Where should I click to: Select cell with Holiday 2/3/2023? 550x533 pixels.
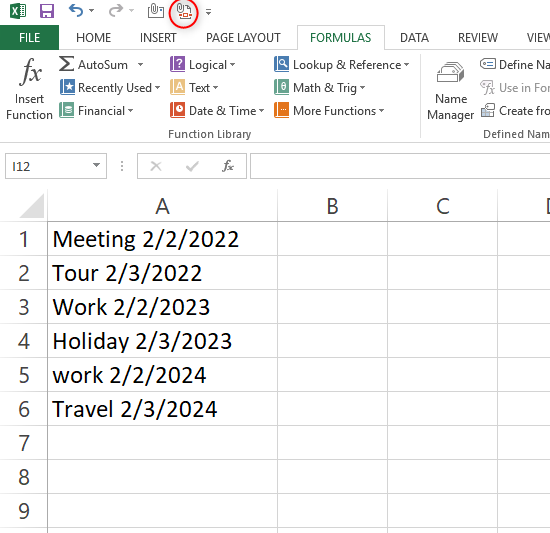[x=162, y=341]
